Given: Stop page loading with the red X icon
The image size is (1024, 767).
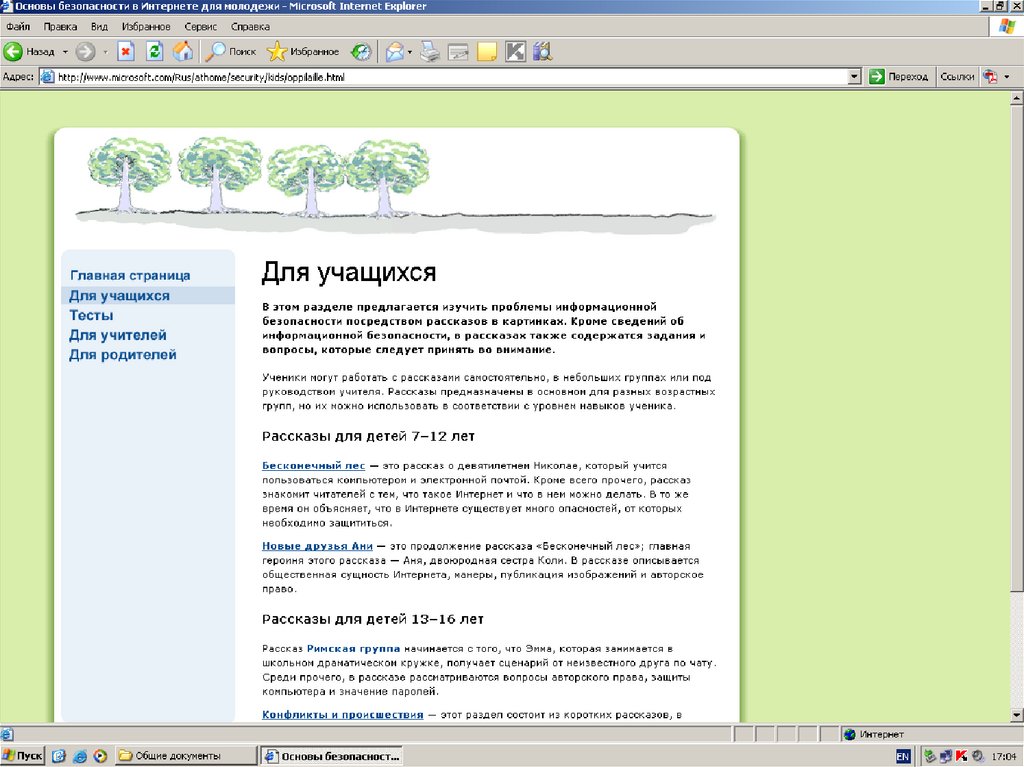Looking at the screenshot, I should pyautogui.click(x=125, y=52).
